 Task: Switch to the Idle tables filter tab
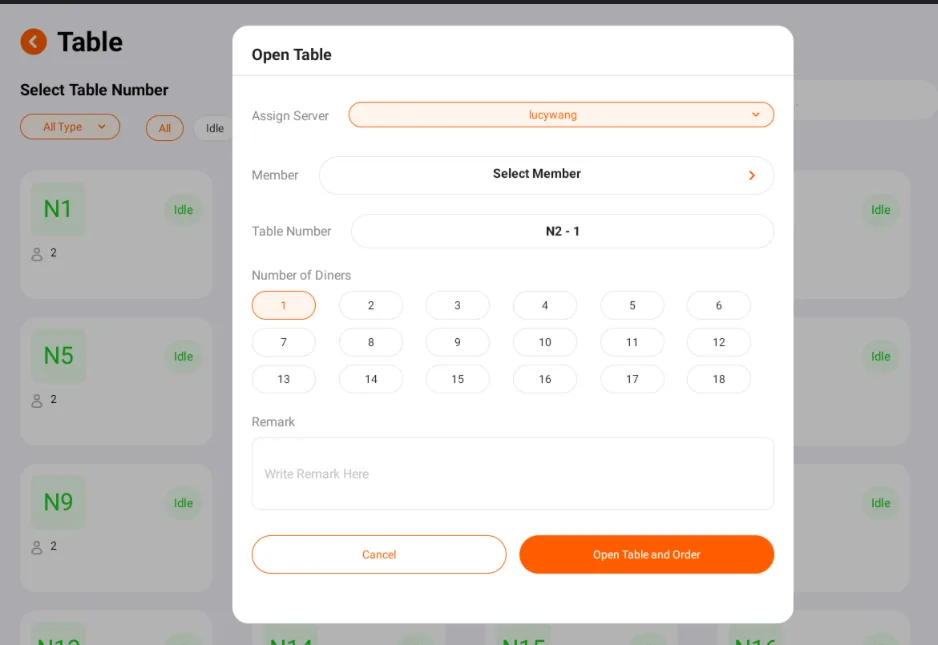214,128
